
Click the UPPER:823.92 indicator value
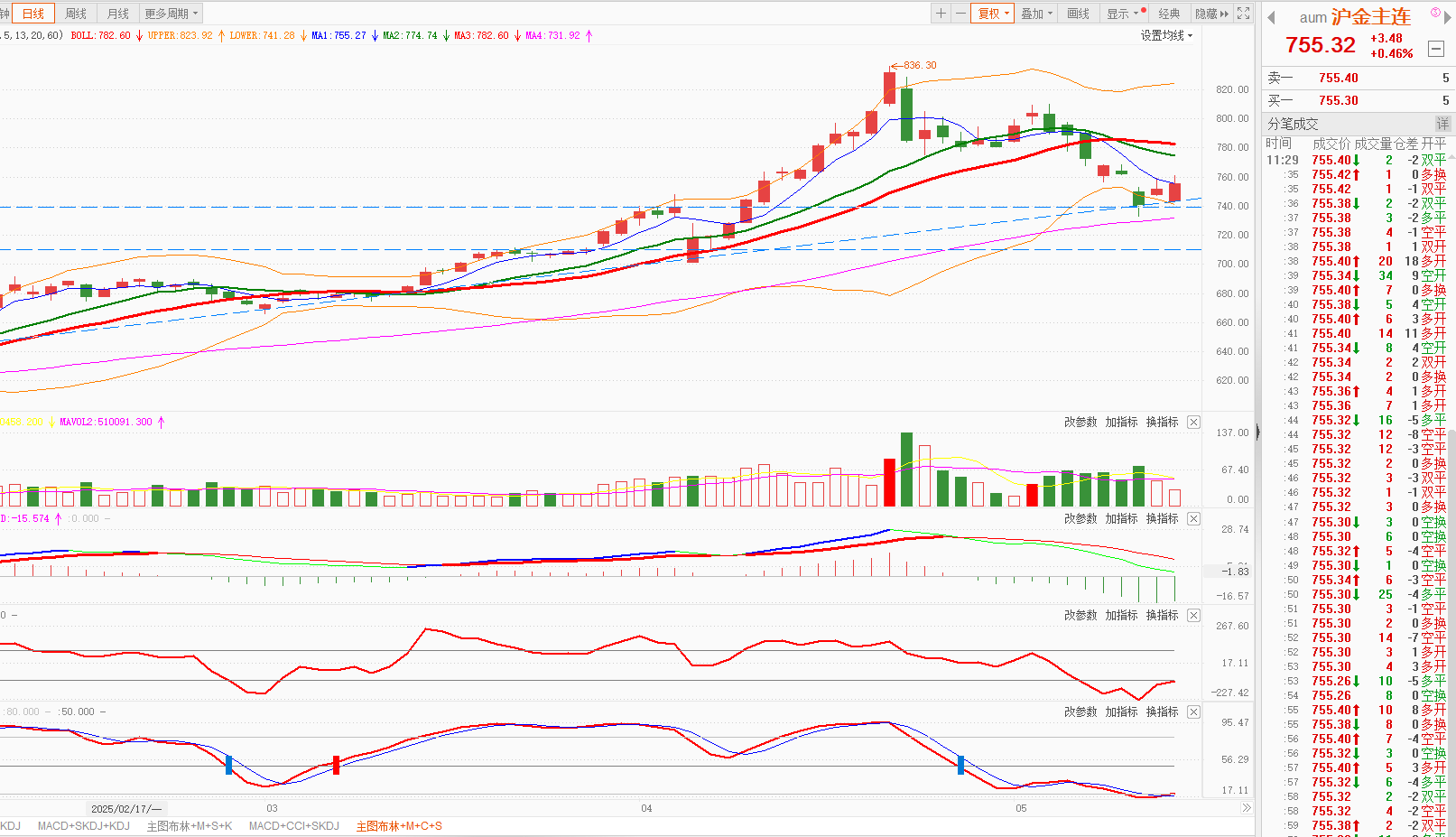(181, 35)
